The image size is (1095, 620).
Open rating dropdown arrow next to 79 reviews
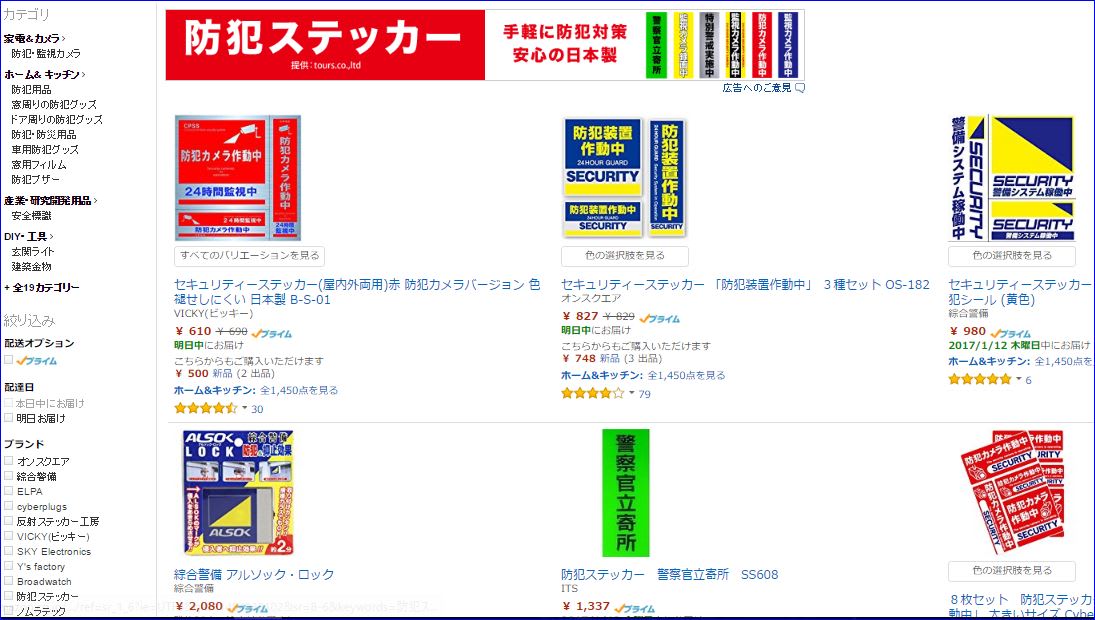[x=632, y=392]
